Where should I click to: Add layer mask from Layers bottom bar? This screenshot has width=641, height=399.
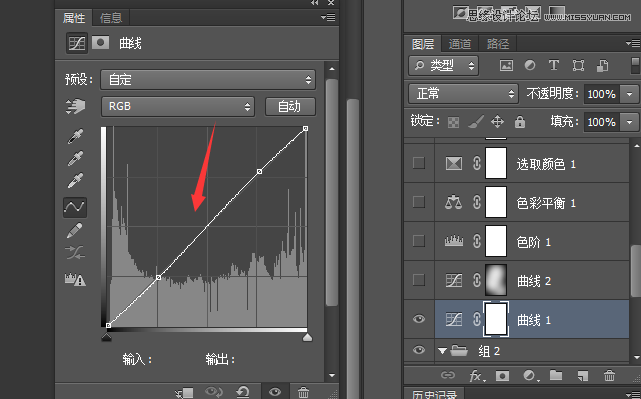502,375
